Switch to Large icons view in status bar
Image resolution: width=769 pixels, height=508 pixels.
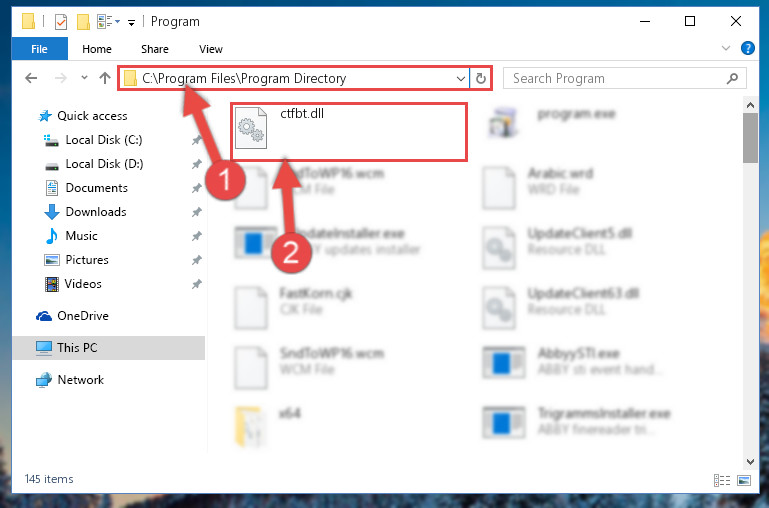744,480
